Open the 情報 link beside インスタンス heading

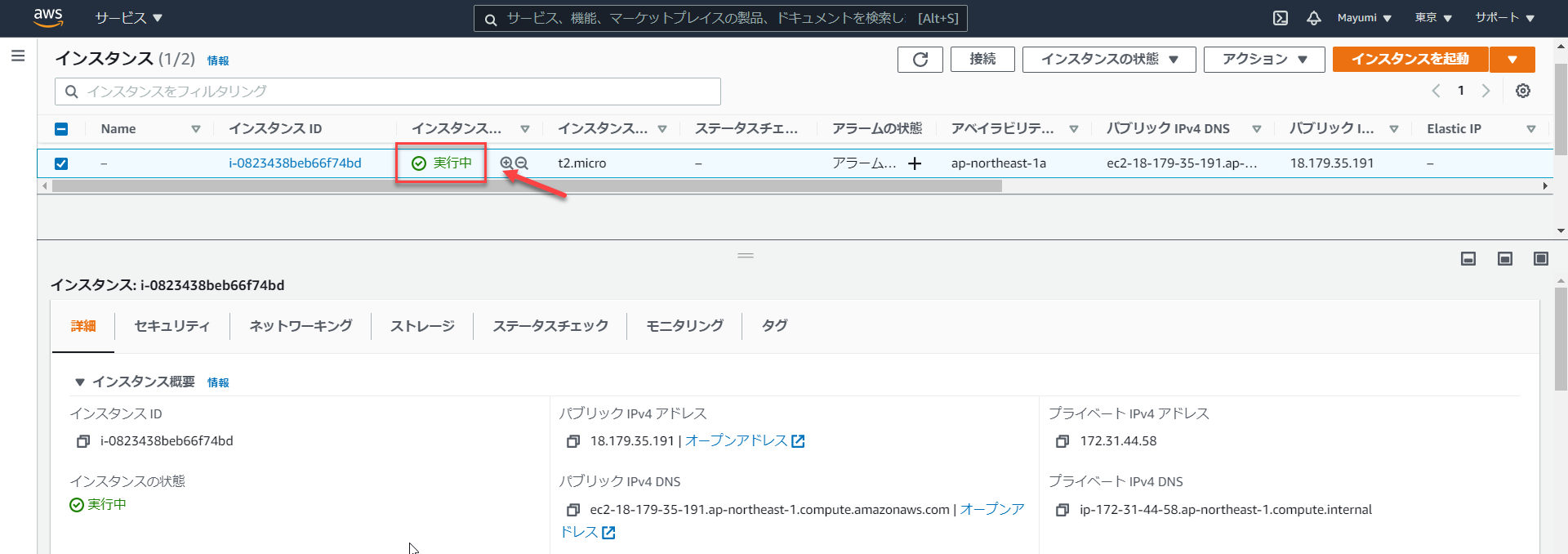coord(218,60)
